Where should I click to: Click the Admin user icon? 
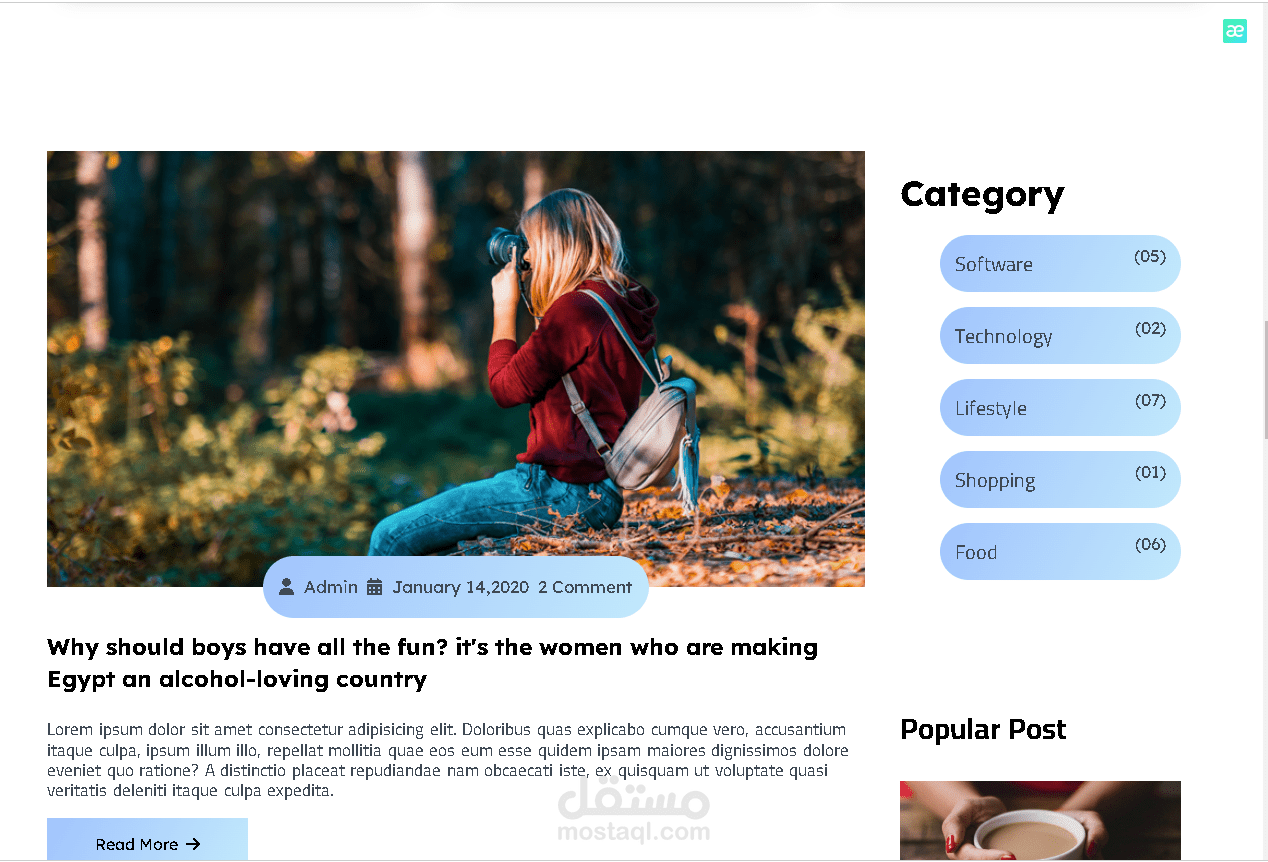[286, 587]
